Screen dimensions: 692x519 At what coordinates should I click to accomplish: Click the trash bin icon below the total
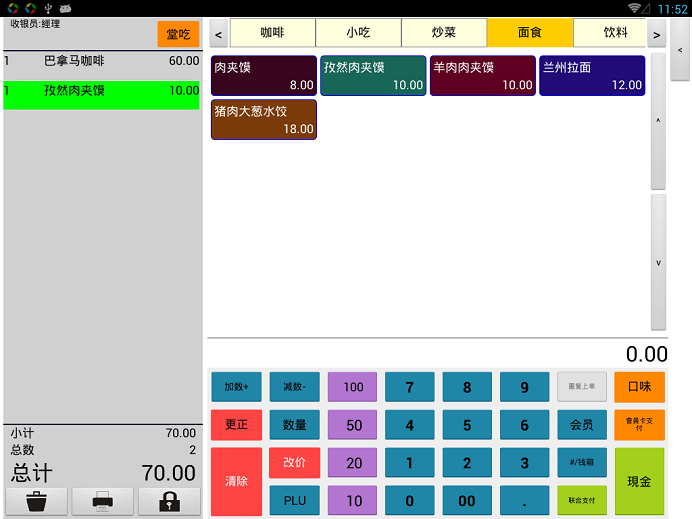[x=37, y=500]
